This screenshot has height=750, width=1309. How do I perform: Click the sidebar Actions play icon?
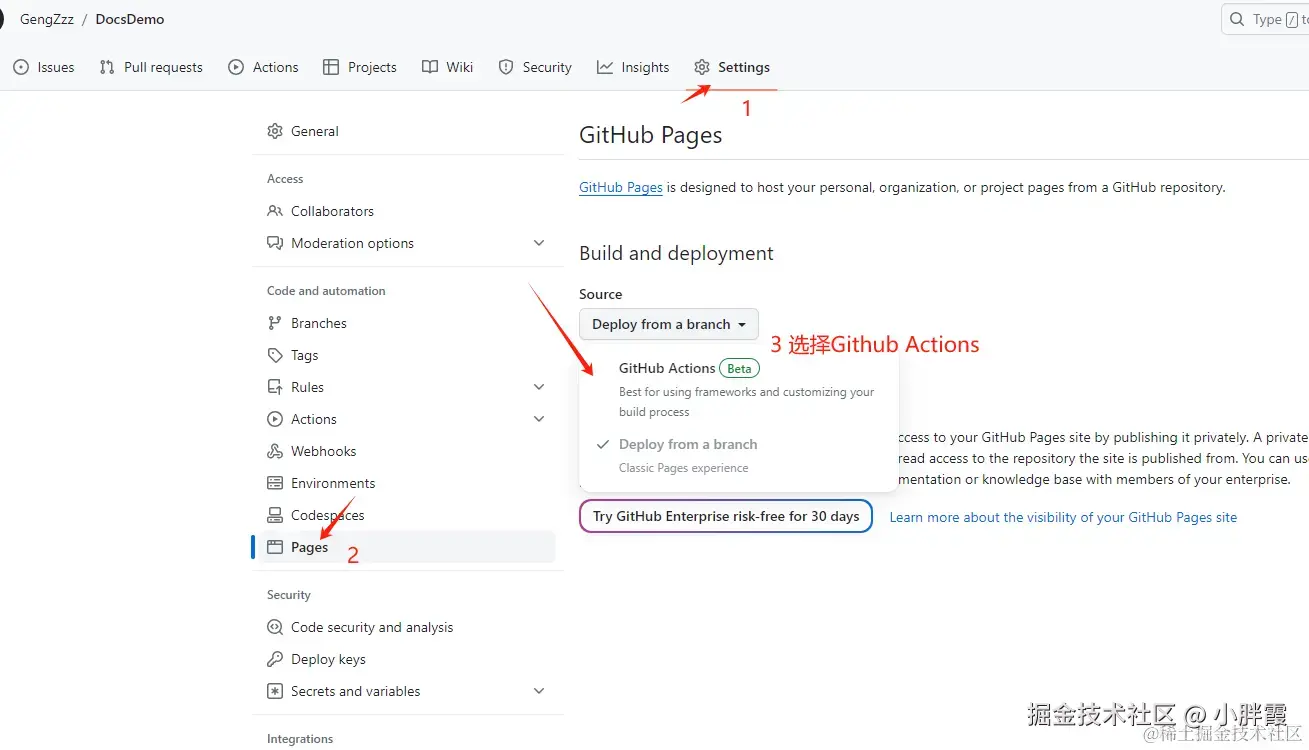pos(275,419)
